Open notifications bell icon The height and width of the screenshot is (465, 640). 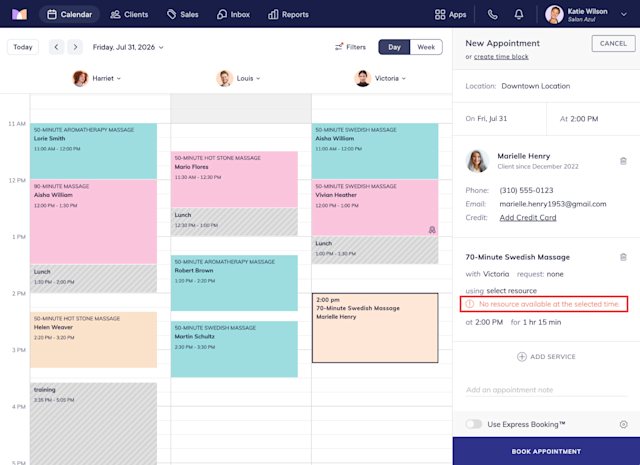click(x=519, y=15)
